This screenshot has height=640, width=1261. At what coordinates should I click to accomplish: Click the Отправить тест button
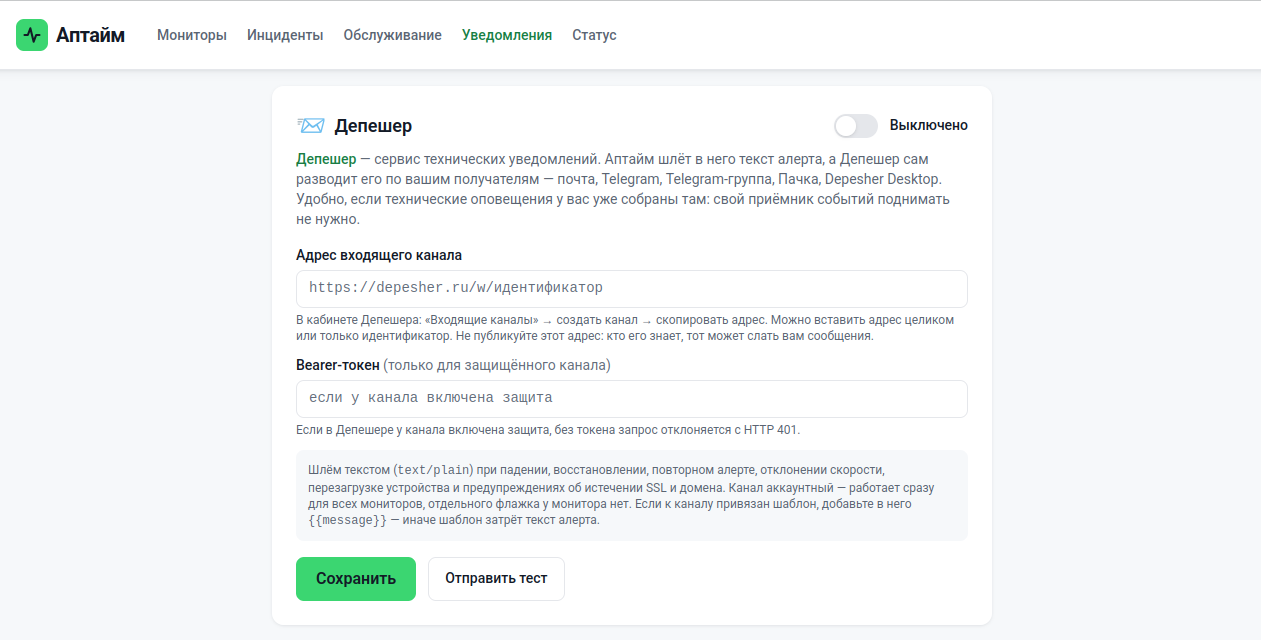(x=496, y=579)
